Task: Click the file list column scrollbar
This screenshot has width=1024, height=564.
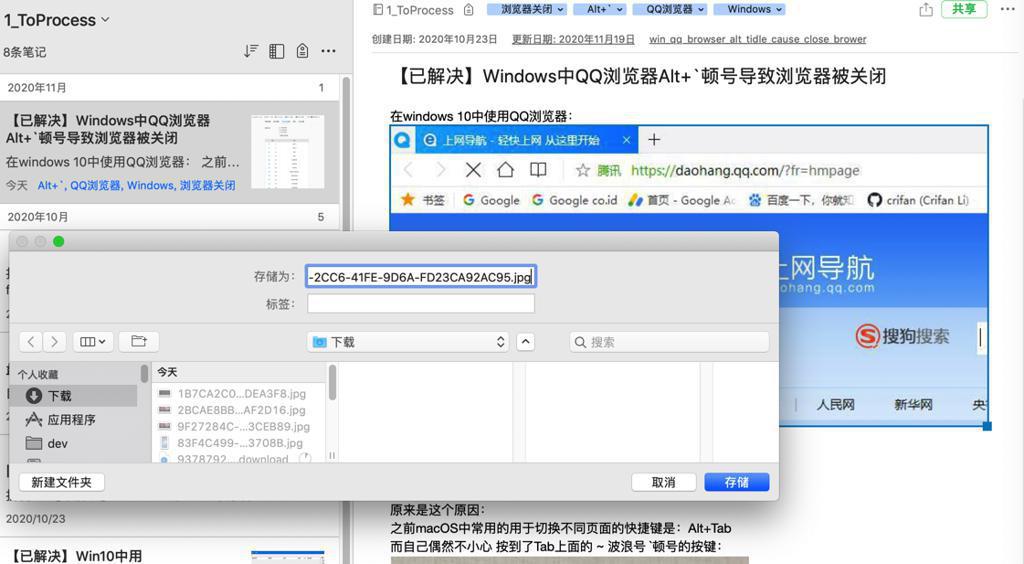Action: [332, 383]
